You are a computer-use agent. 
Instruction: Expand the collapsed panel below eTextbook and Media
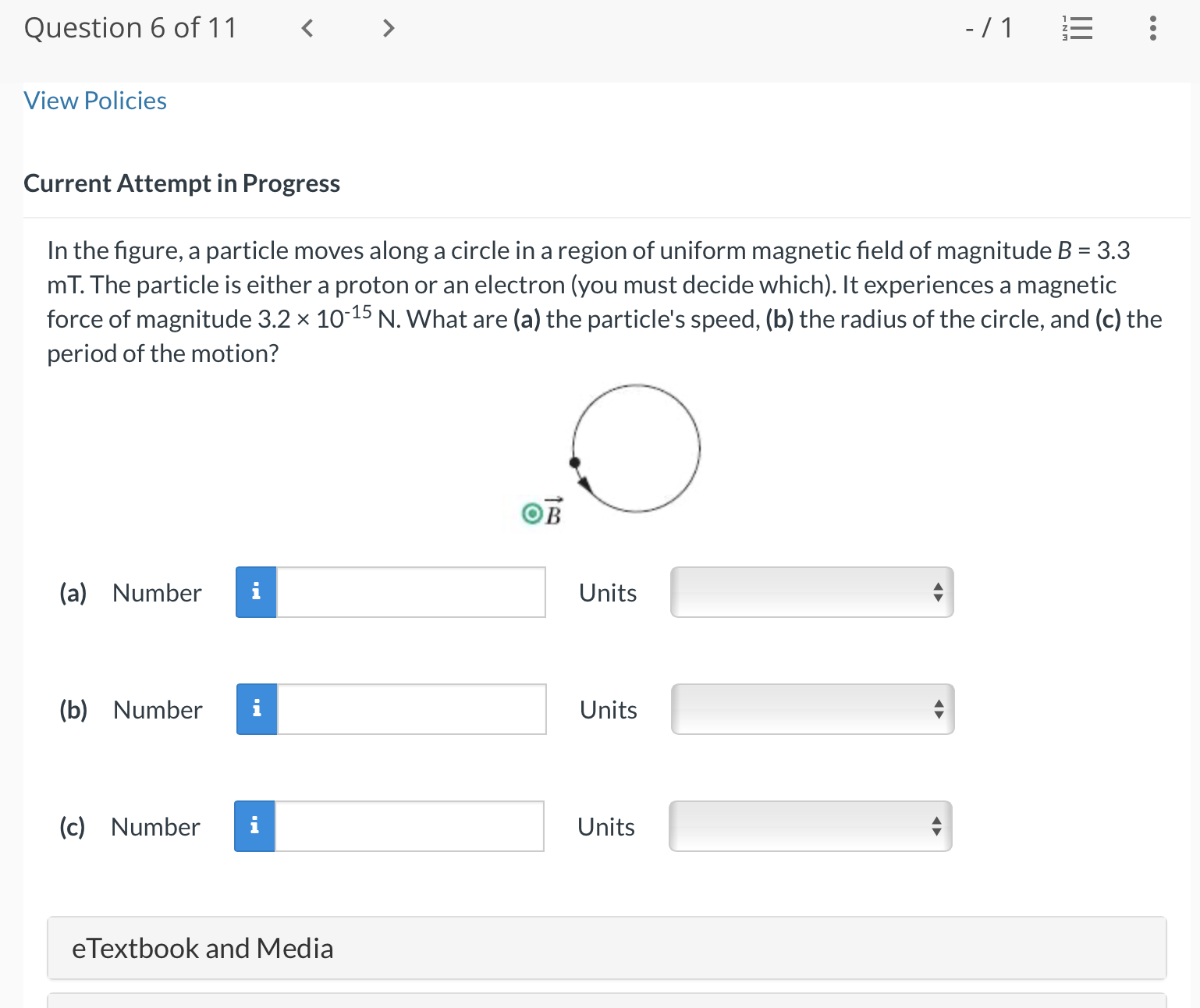pos(601,1003)
